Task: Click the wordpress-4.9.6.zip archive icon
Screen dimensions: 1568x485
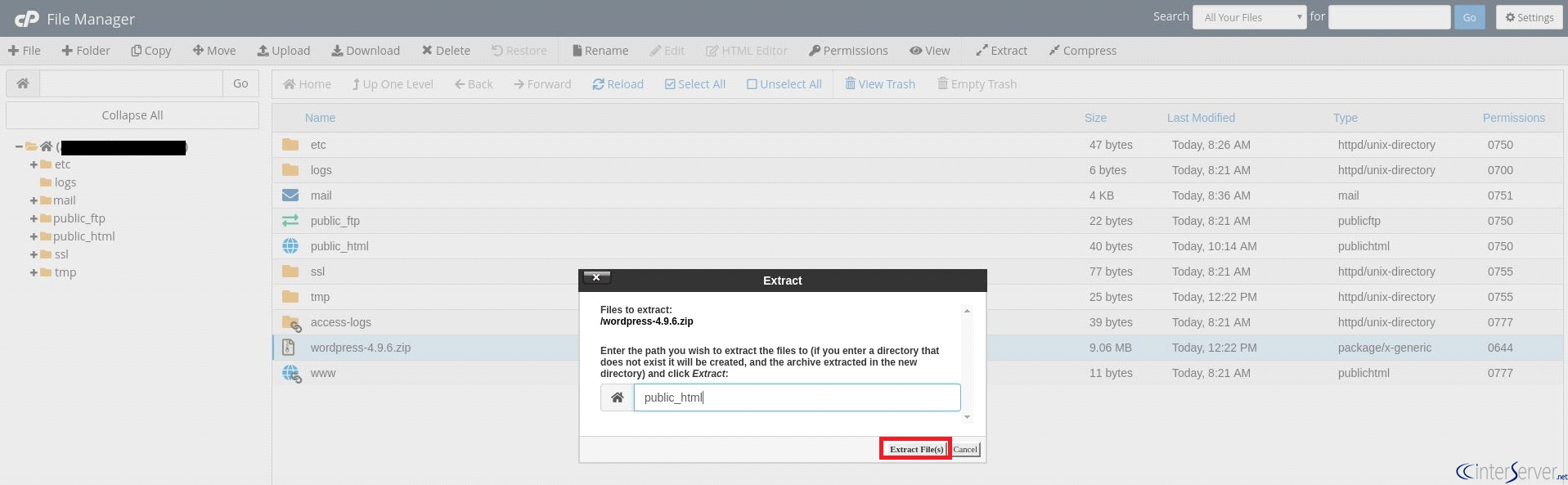Action: (x=288, y=348)
